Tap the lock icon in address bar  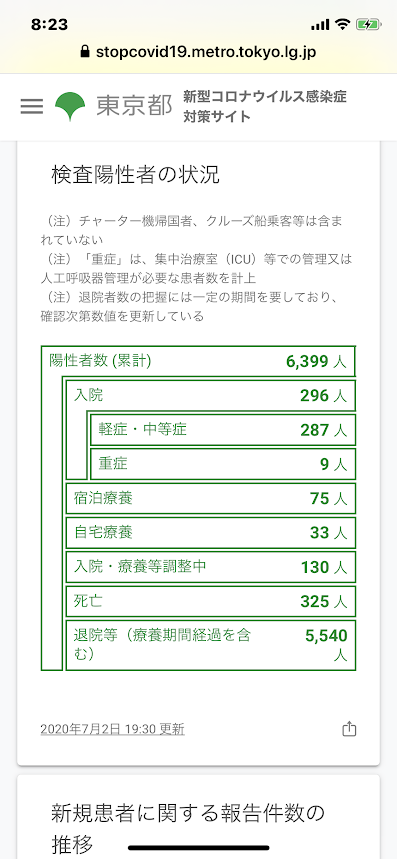pyautogui.click(x=84, y=52)
